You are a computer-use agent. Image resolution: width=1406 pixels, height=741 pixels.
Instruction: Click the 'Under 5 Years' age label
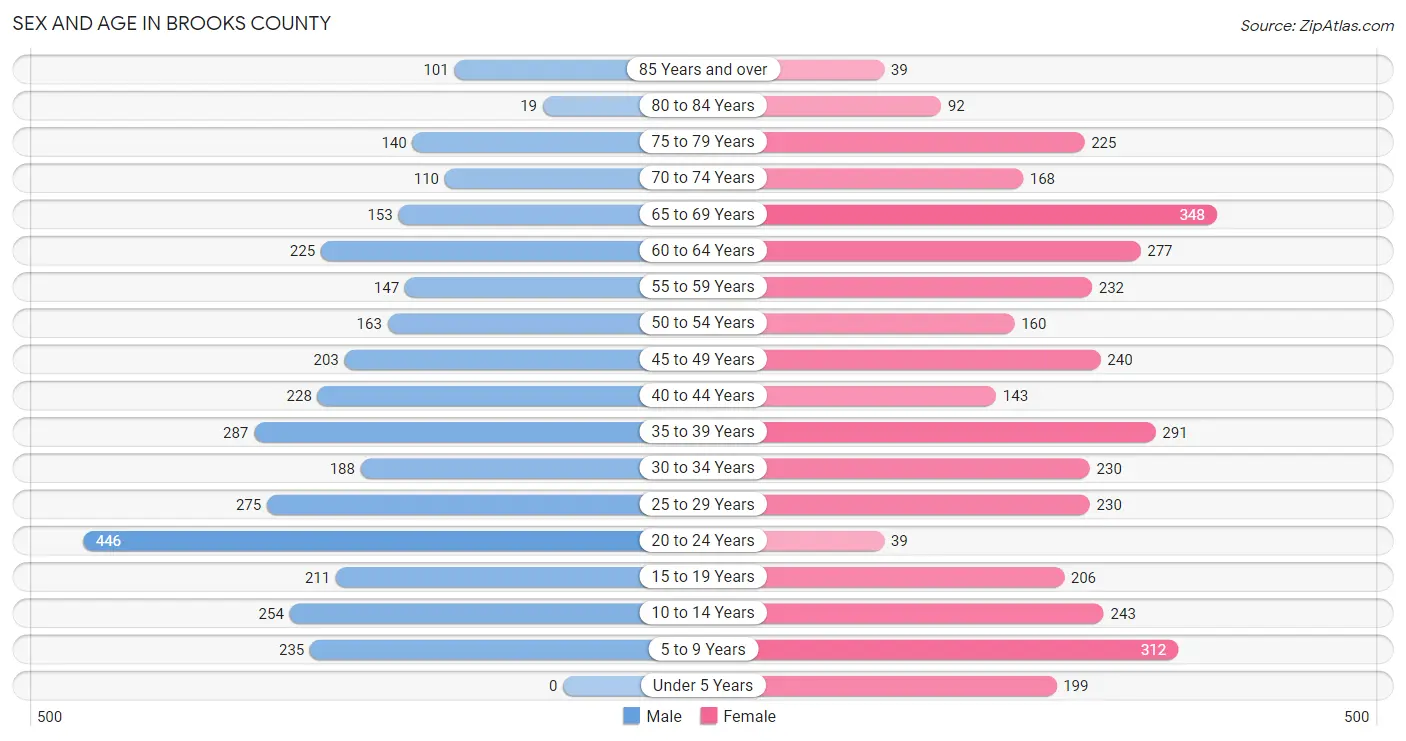click(x=703, y=686)
